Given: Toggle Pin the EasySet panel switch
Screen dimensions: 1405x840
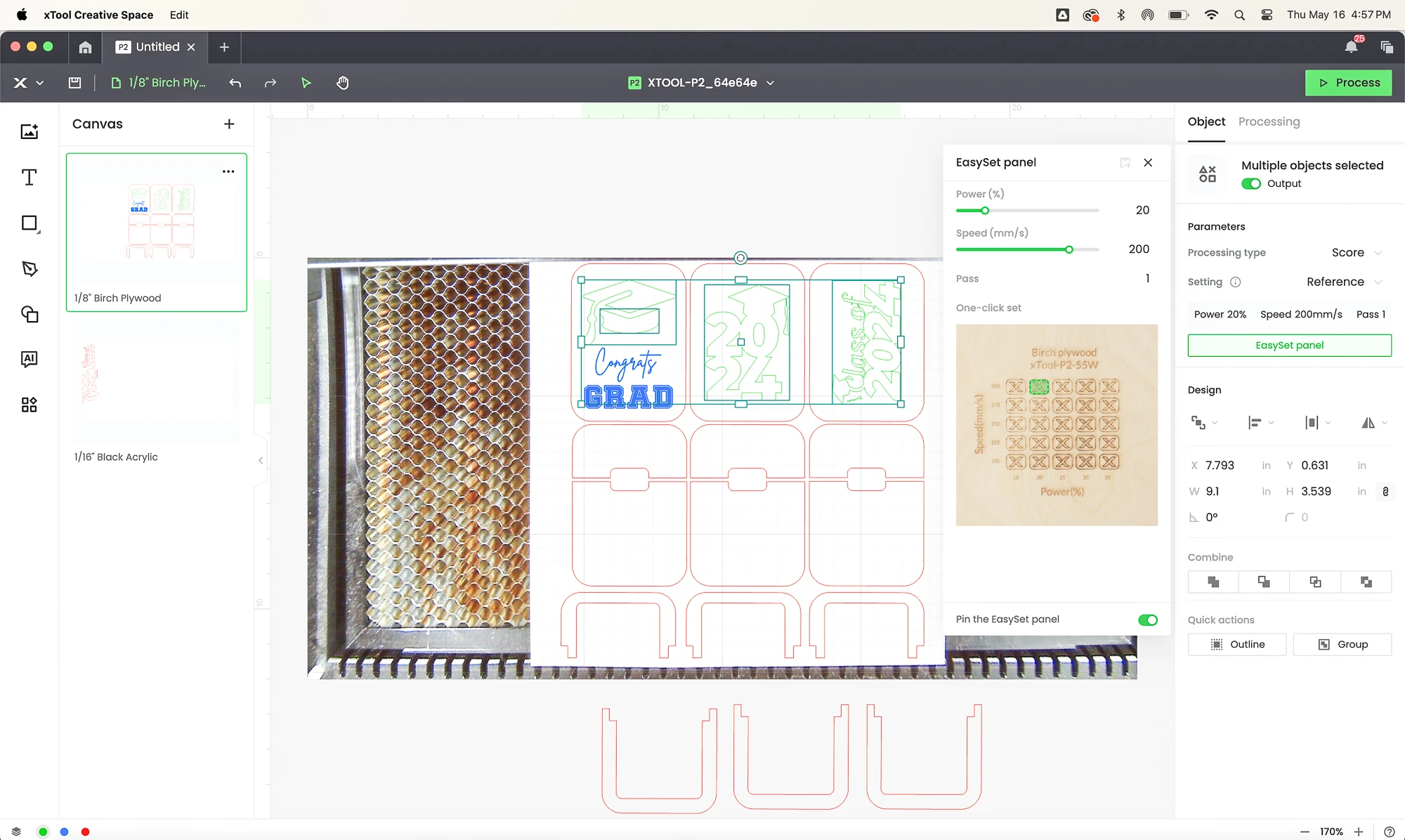Looking at the screenshot, I should 1148,619.
